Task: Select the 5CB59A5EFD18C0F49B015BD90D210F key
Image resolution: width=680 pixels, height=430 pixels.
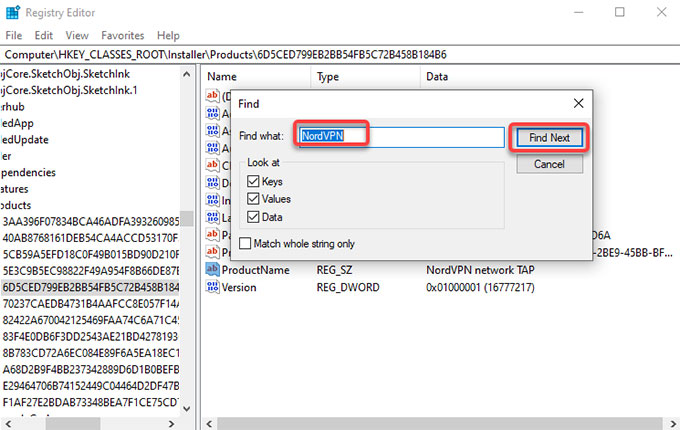Action: coord(91,254)
